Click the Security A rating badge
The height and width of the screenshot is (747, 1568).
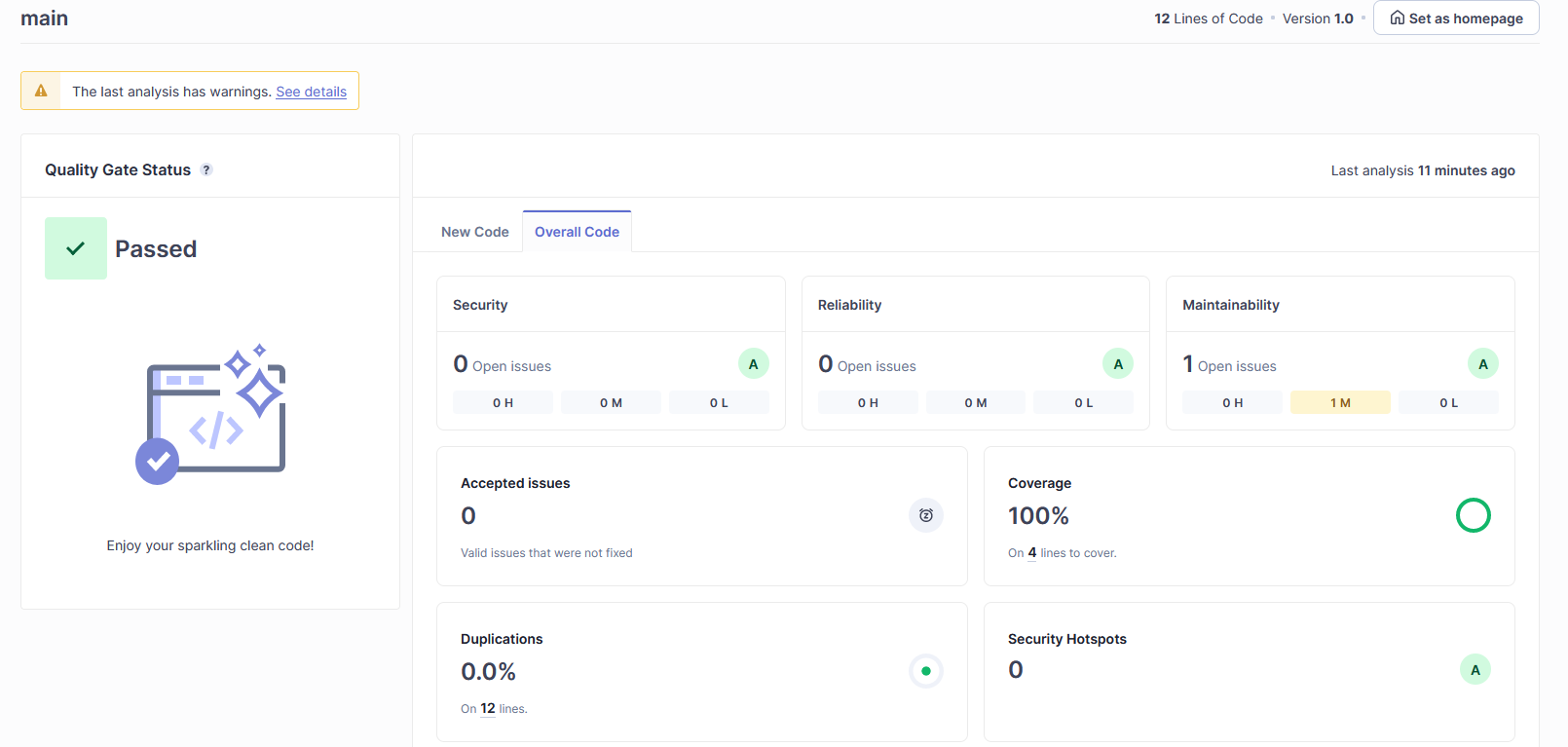coord(753,364)
